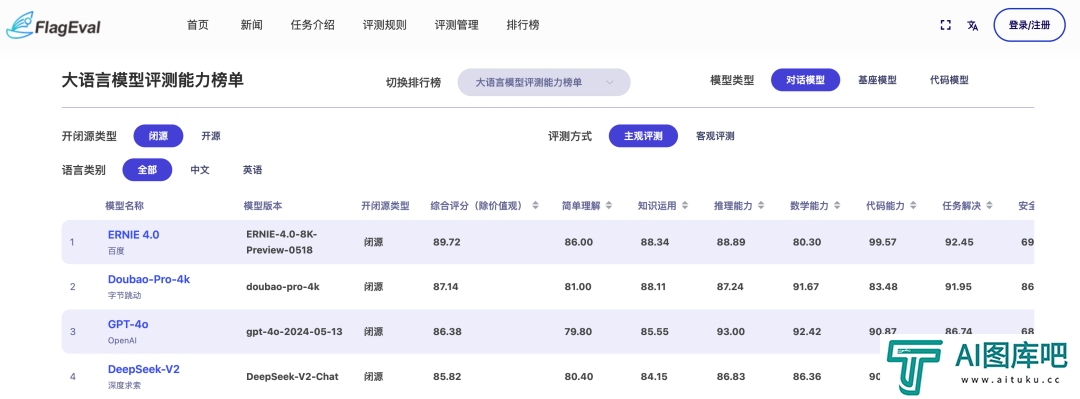The width and height of the screenshot is (1080, 399).
Task: Open the DeepSeek-V2 model link
Action: pyautogui.click(x=144, y=369)
